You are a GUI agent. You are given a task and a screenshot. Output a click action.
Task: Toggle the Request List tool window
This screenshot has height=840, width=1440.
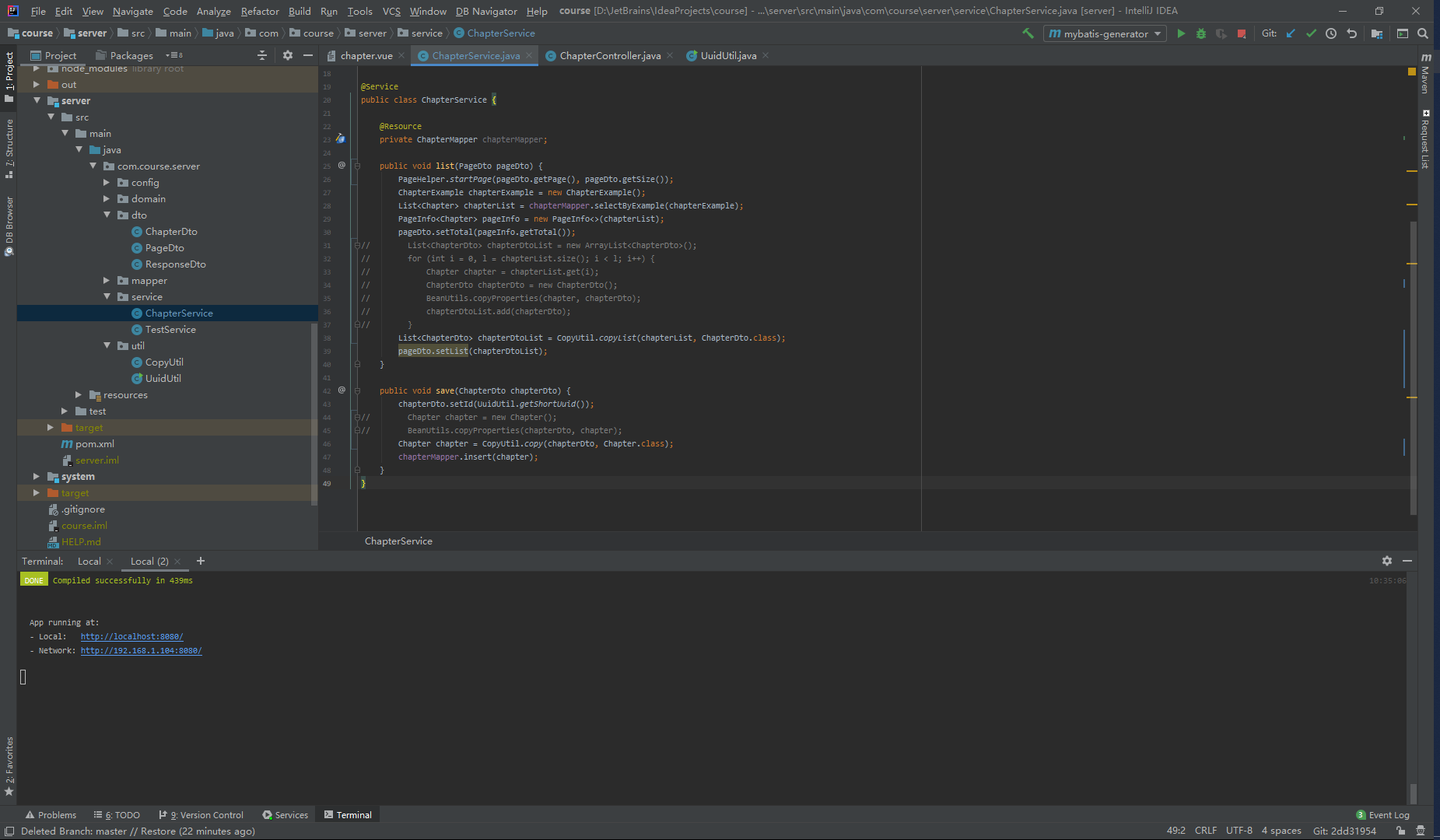pos(1425,140)
